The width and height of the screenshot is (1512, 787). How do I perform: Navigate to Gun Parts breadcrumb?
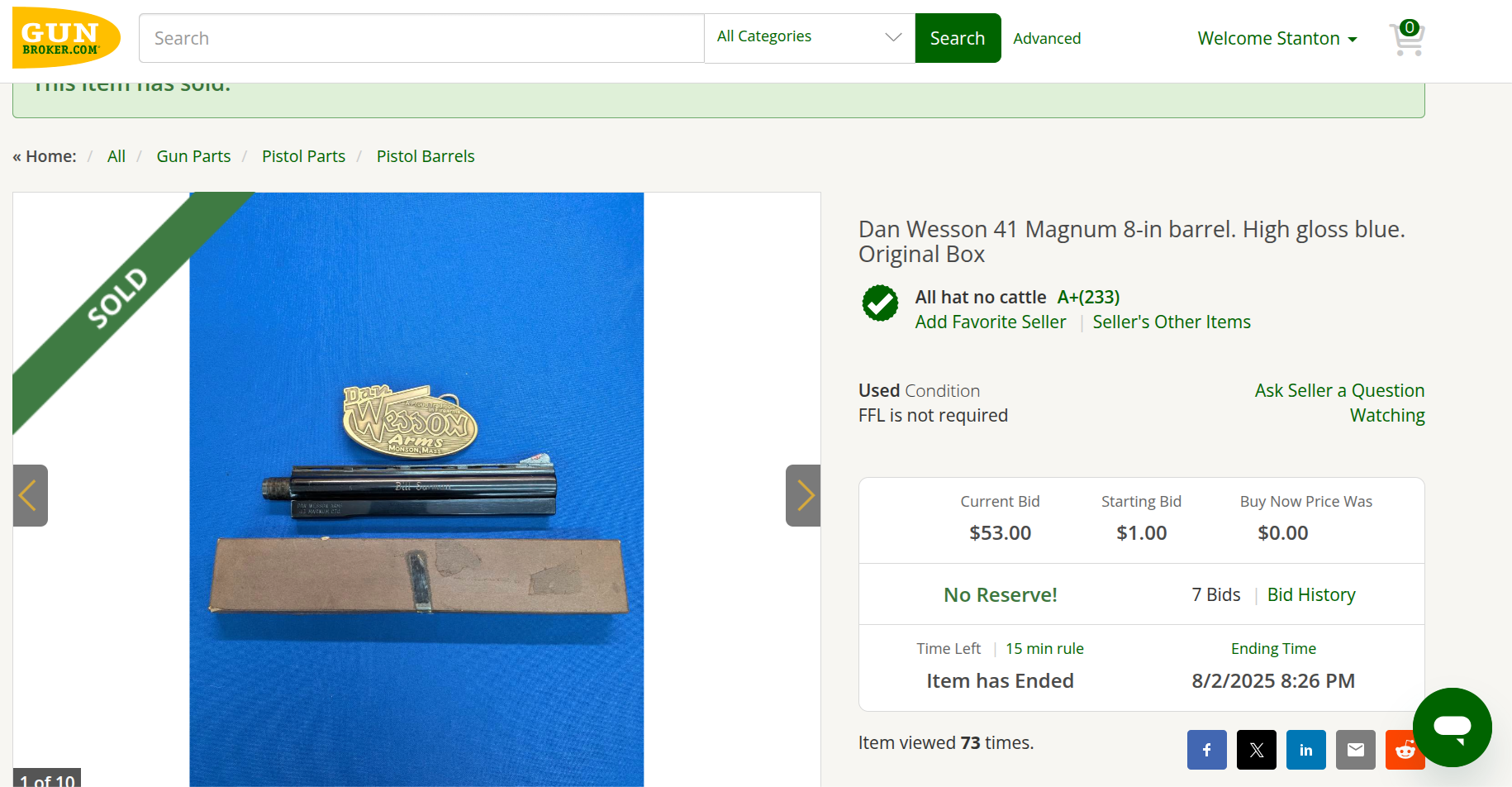(193, 156)
